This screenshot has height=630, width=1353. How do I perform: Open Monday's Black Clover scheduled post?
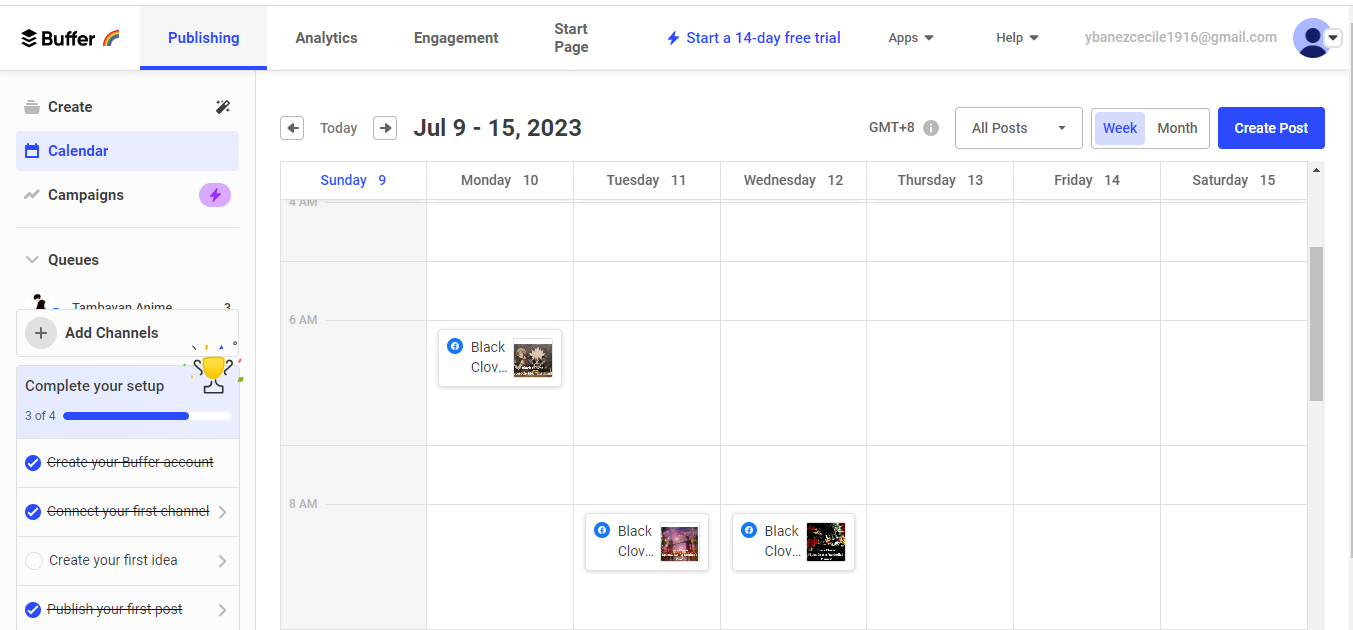tap(500, 358)
